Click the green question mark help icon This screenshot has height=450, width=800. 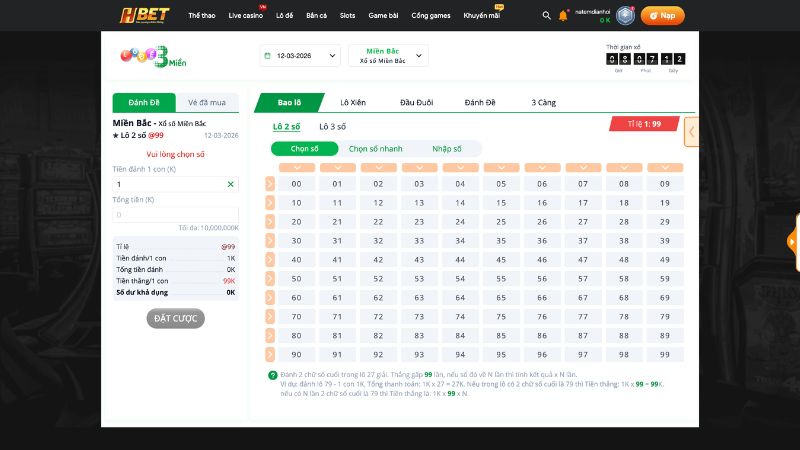(273, 375)
